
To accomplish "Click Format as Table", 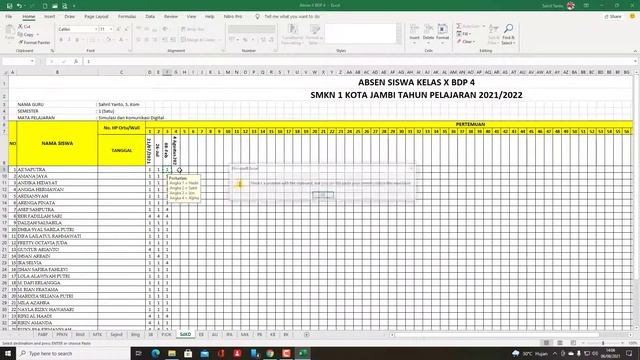I will (314, 34).
